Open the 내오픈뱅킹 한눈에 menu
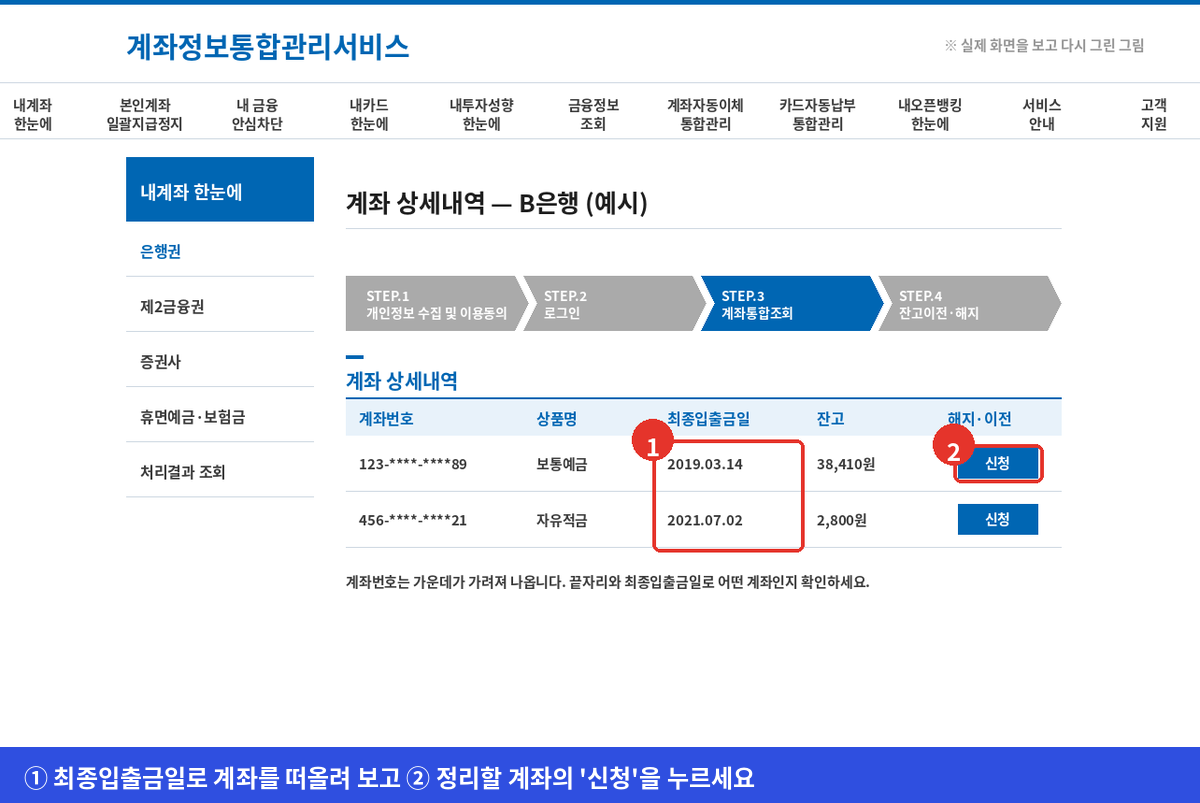 coord(930,115)
